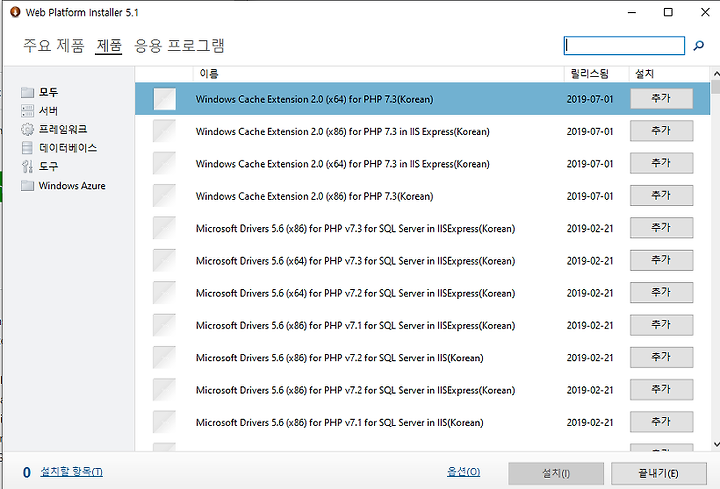Open the 응용 프로그램 tab
Screen dimensions: 720x489
[179, 45]
